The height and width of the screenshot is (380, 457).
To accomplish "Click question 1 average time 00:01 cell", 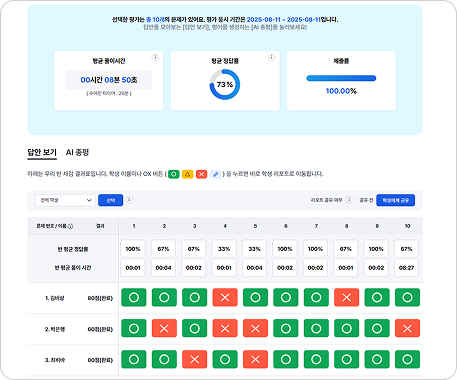I will click(x=133, y=267).
